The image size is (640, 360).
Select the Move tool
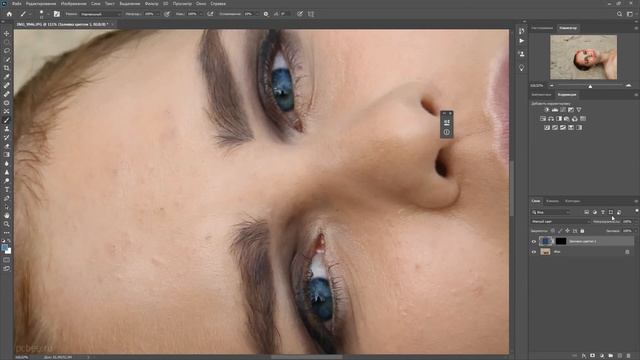point(7,33)
